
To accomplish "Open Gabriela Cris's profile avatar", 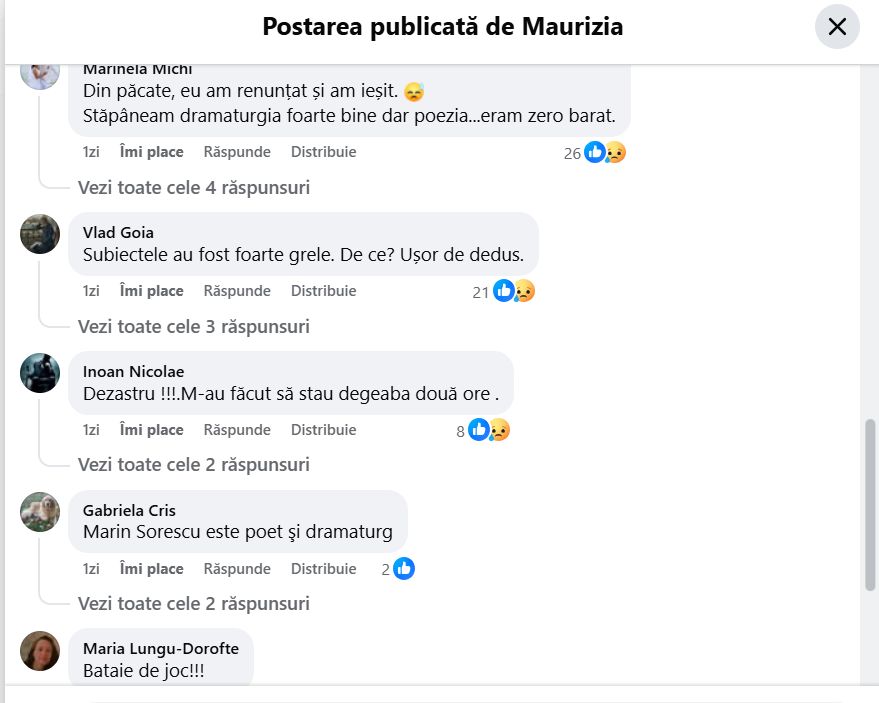I will pyautogui.click(x=40, y=512).
